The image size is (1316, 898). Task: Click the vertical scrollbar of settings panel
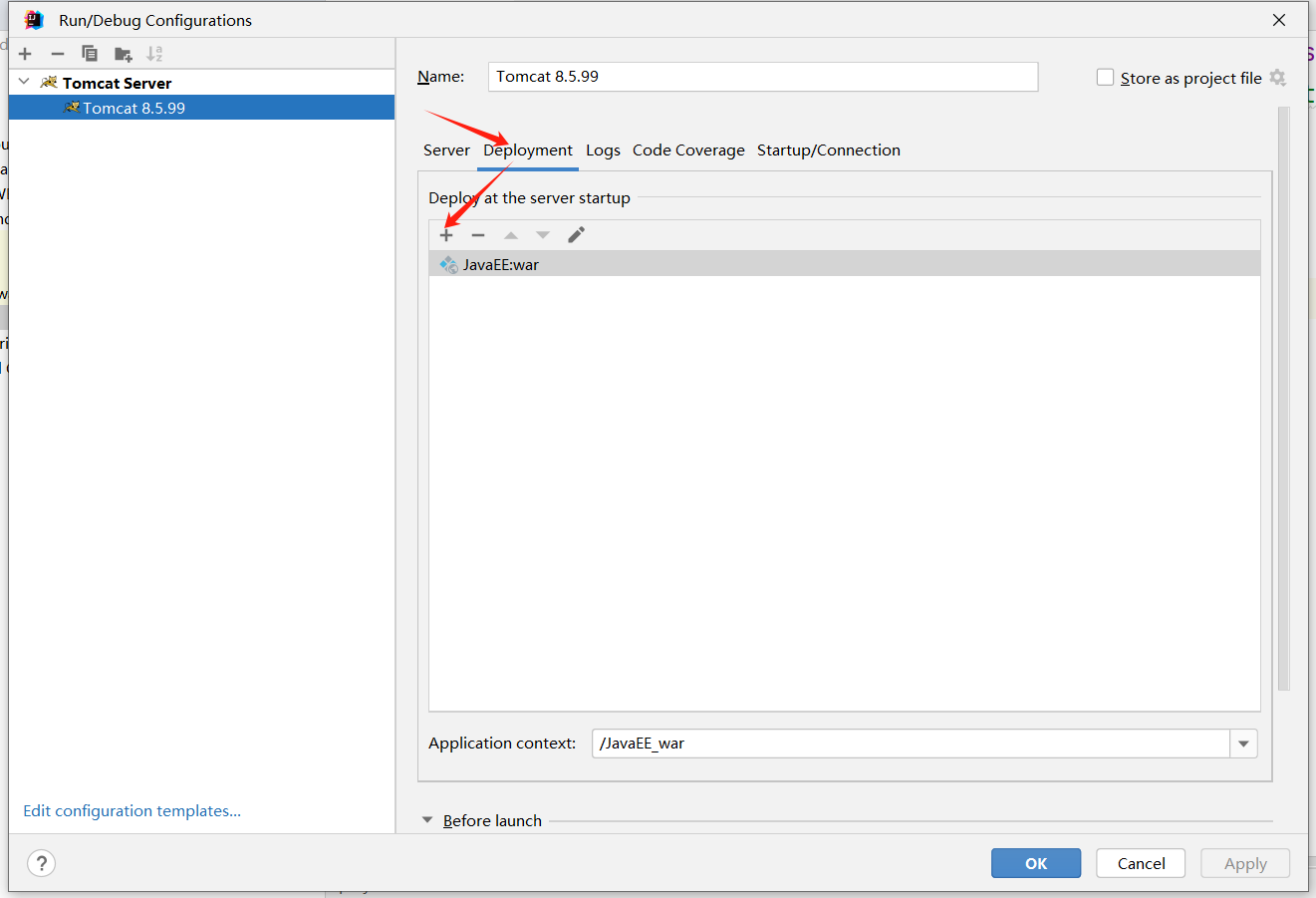pos(1284,399)
